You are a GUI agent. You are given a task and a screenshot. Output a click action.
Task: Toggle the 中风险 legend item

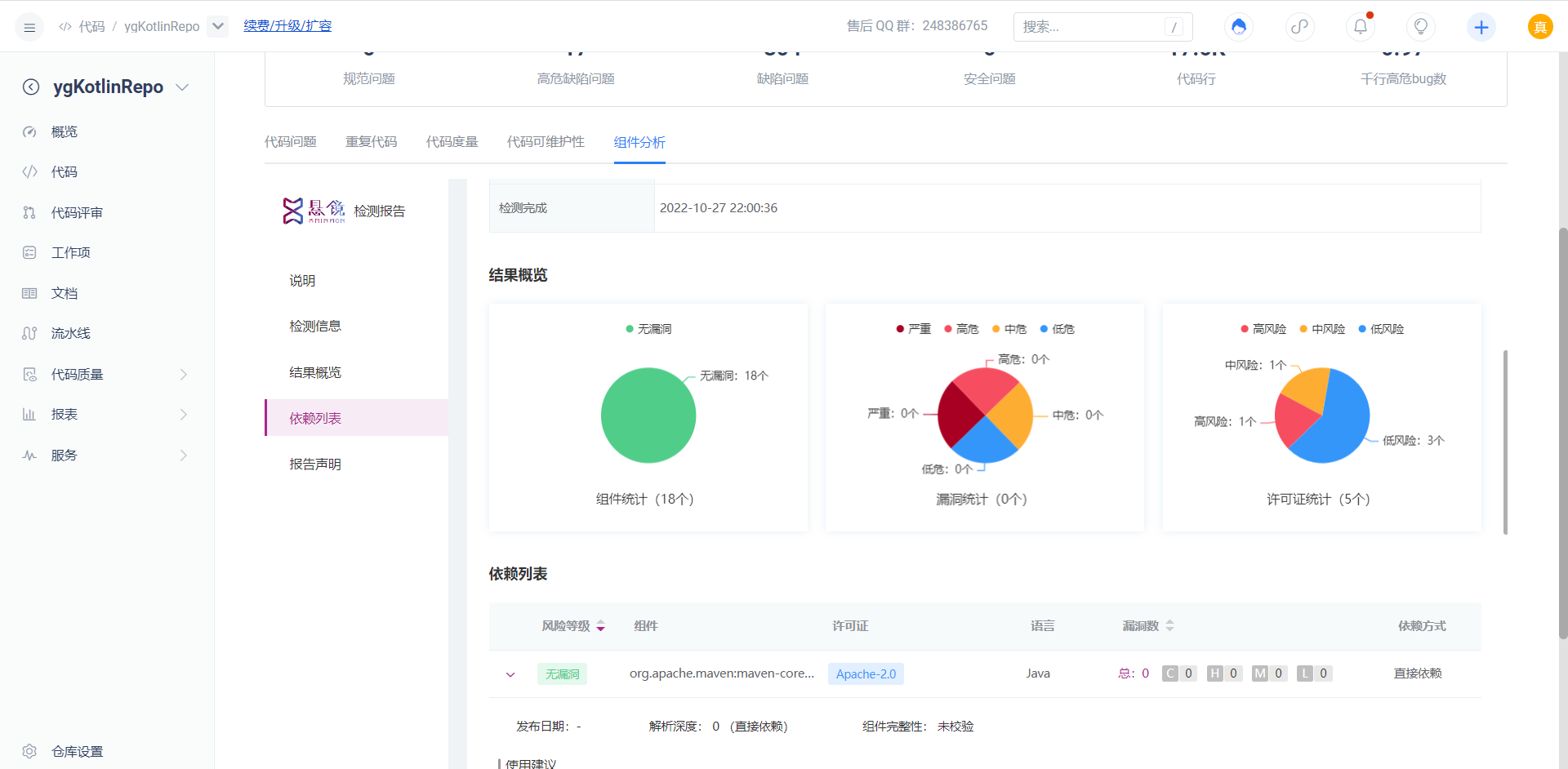1322,329
